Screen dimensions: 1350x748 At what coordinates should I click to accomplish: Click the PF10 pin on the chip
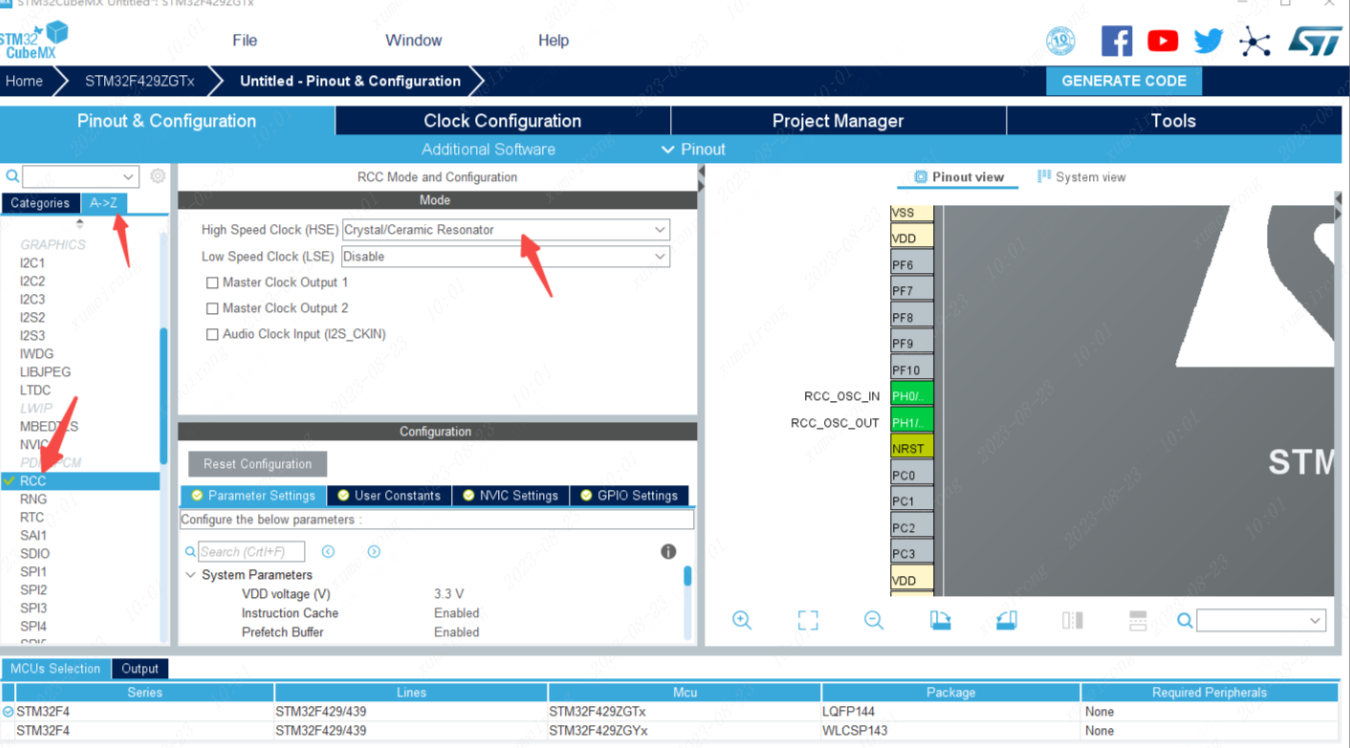(x=912, y=370)
